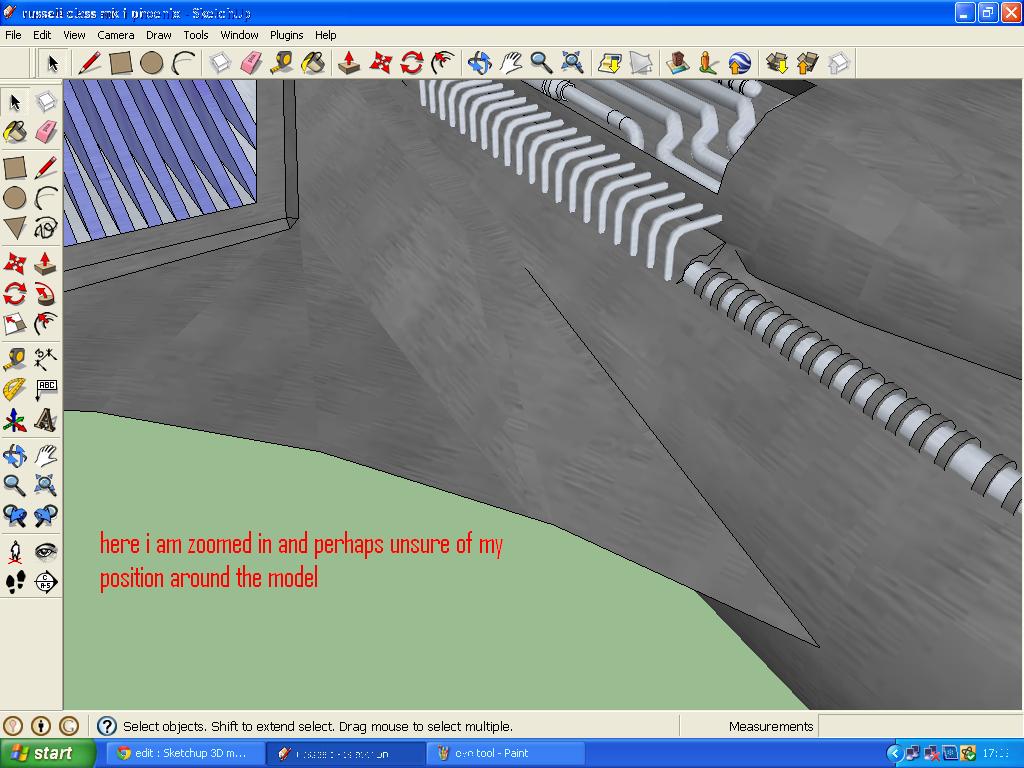1024x768 pixels.
Task: Open the status bar help question-mark icon
Action: click(106, 726)
